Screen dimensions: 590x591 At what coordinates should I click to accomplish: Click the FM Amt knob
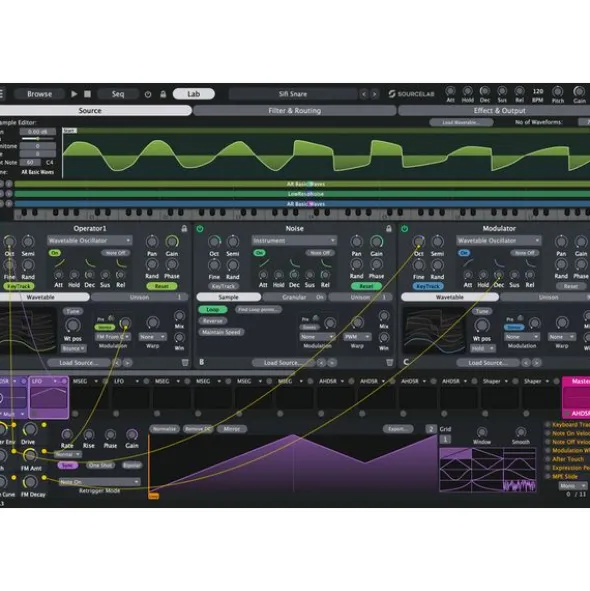(x=30, y=456)
